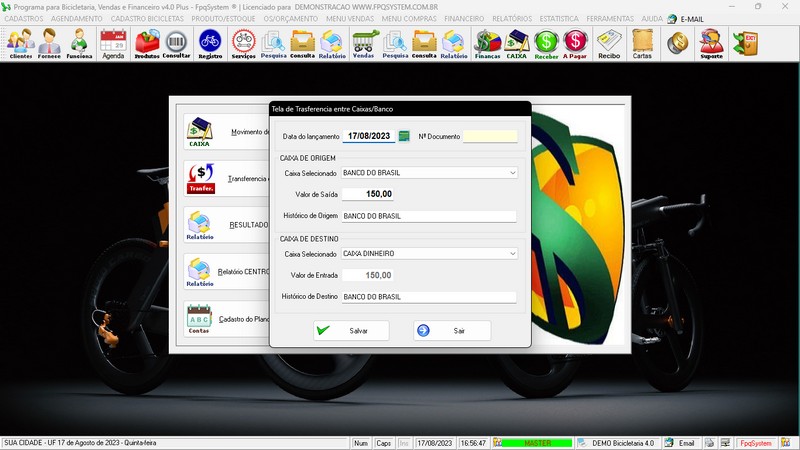Open the PRODUTO/ESTOQUE menu

[x=223, y=18]
